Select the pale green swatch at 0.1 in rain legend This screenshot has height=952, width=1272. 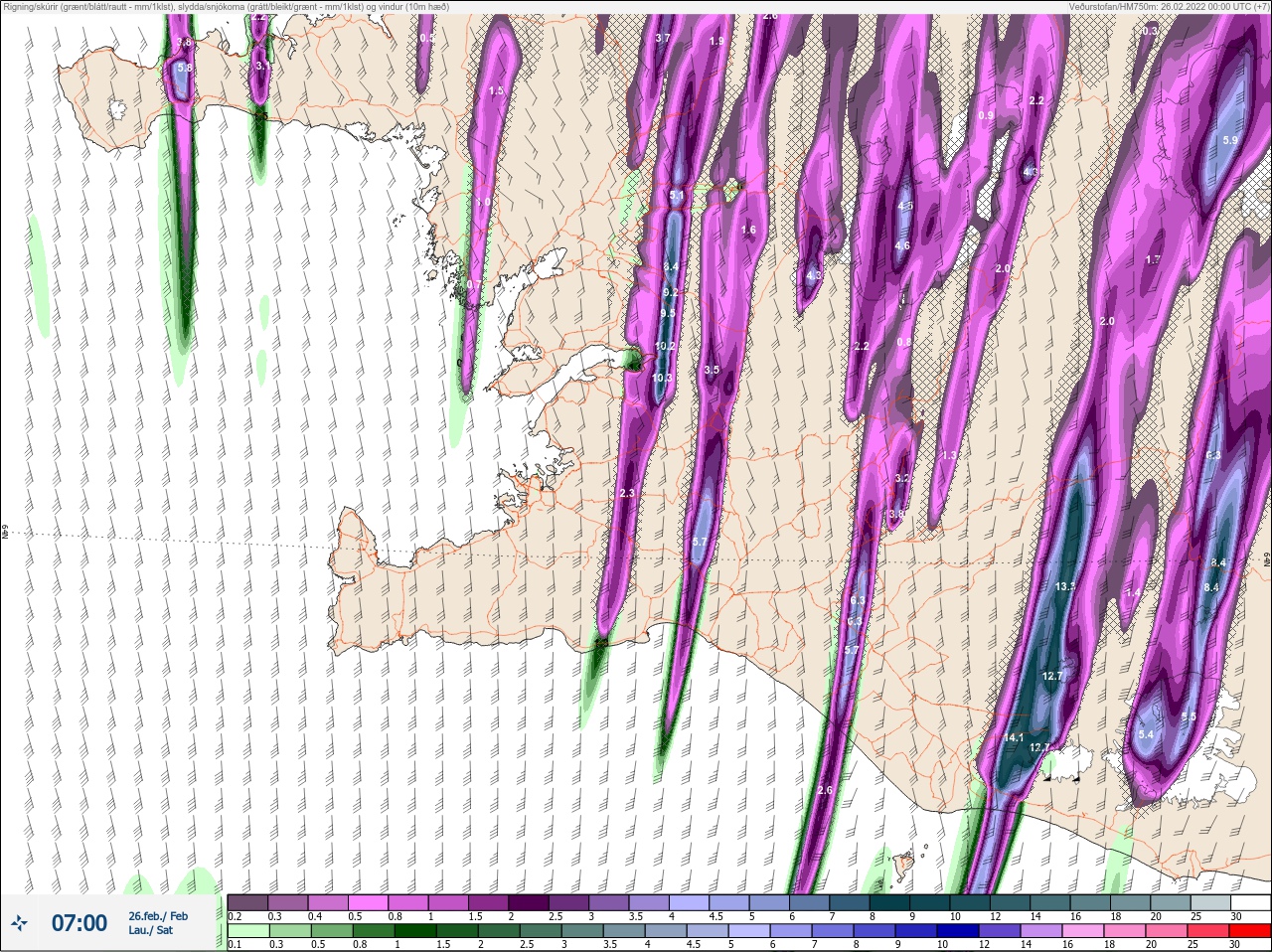(x=246, y=931)
